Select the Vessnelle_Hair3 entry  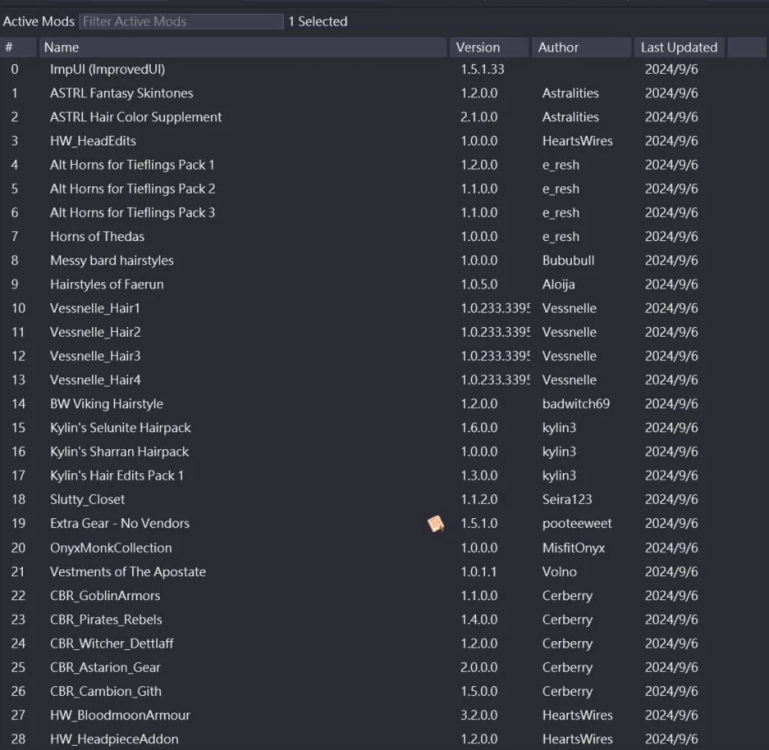(x=95, y=356)
